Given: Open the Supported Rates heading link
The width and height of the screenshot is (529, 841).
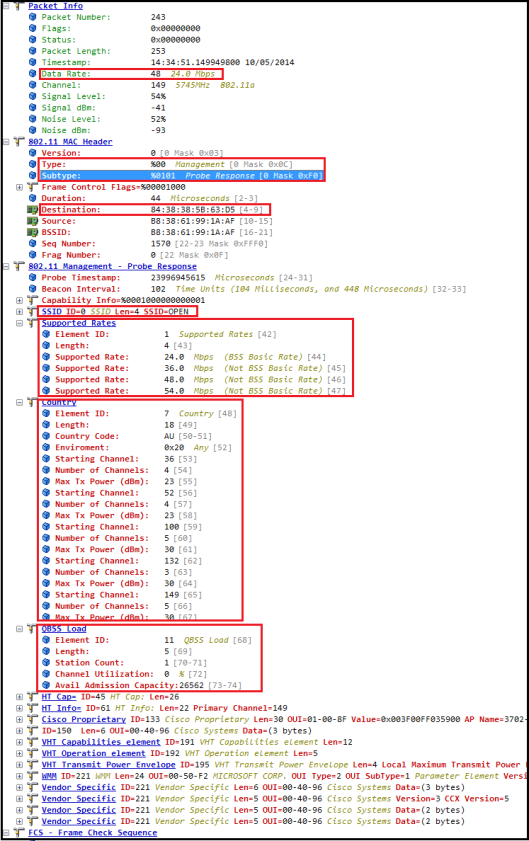Looking at the screenshot, I should coord(79,323).
